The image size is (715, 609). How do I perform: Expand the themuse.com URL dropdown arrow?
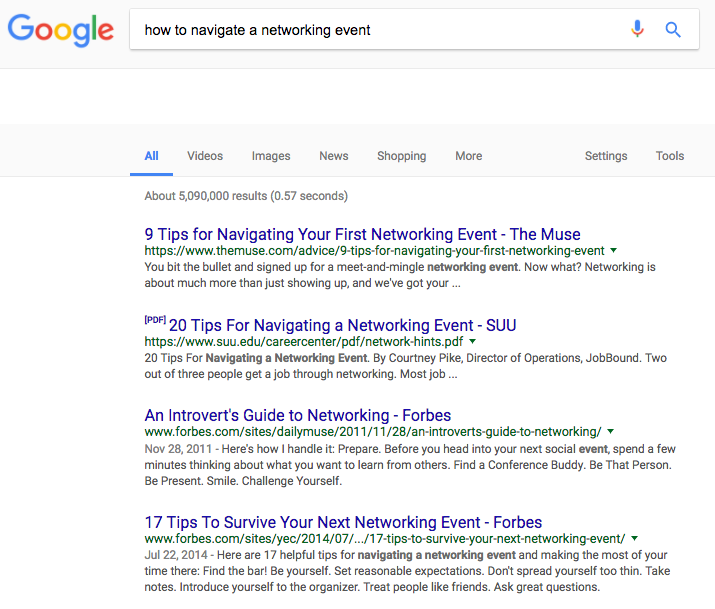pyautogui.click(x=614, y=250)
